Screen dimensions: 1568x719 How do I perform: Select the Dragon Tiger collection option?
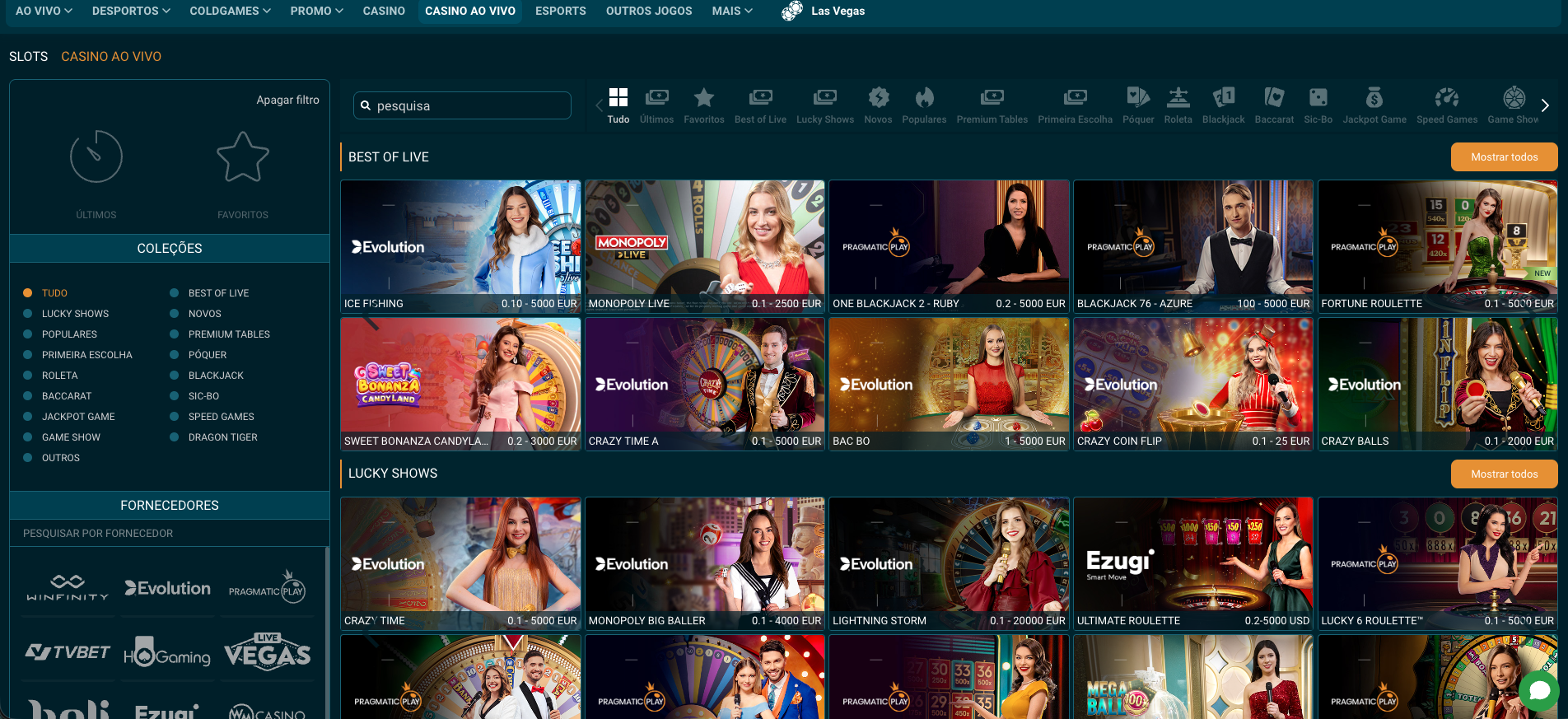coord(213,437)
